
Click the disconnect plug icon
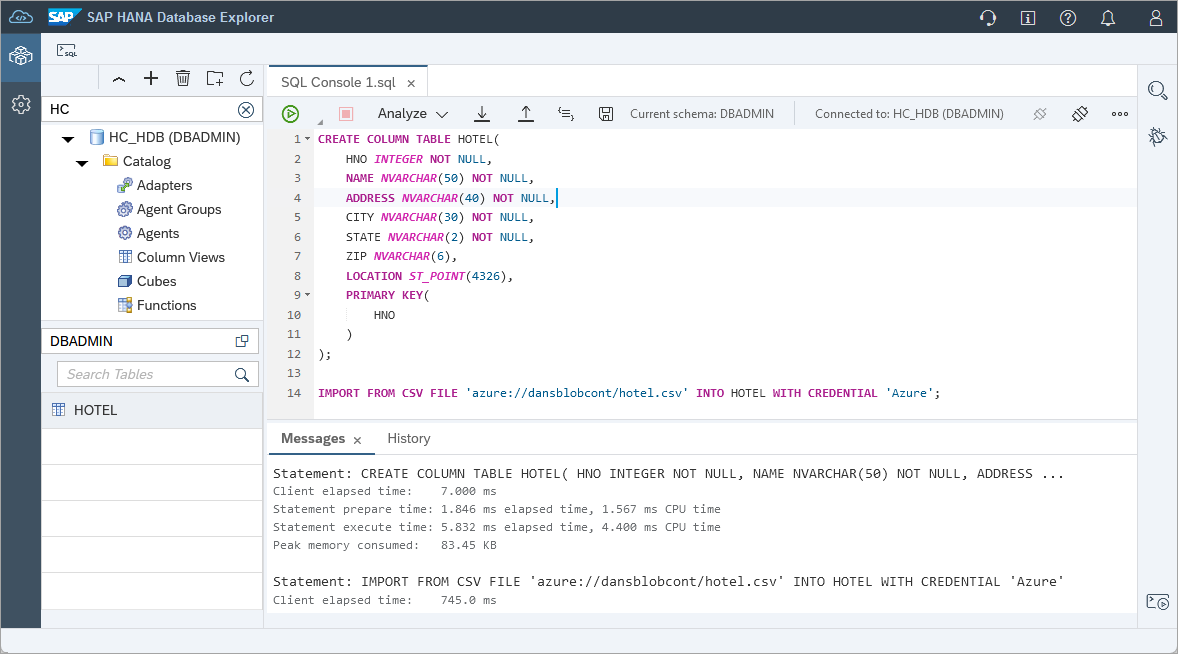(1040, 114)
